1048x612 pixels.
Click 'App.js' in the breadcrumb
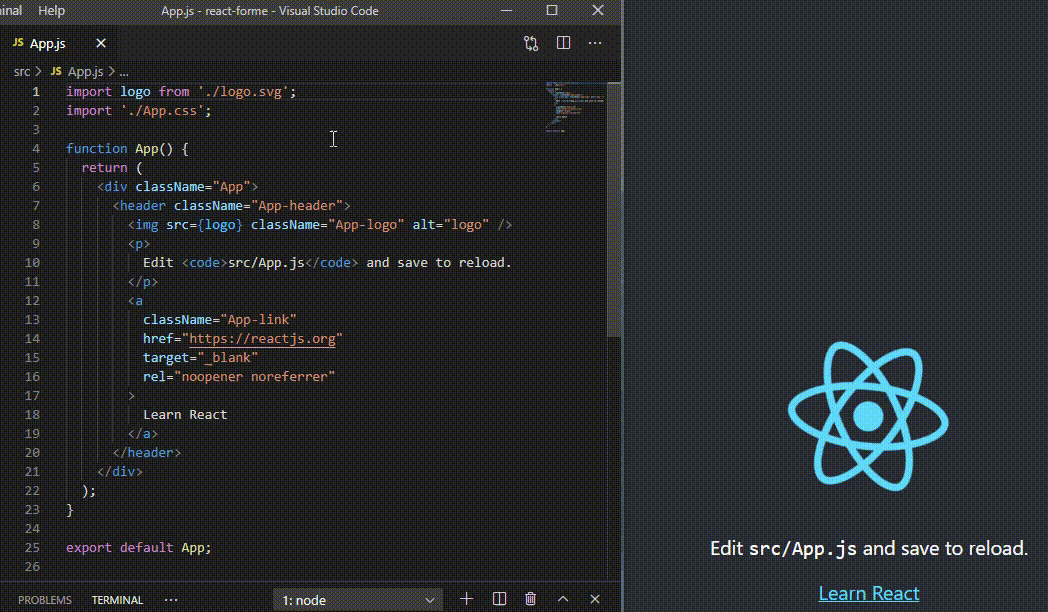[x=86, y=71]
